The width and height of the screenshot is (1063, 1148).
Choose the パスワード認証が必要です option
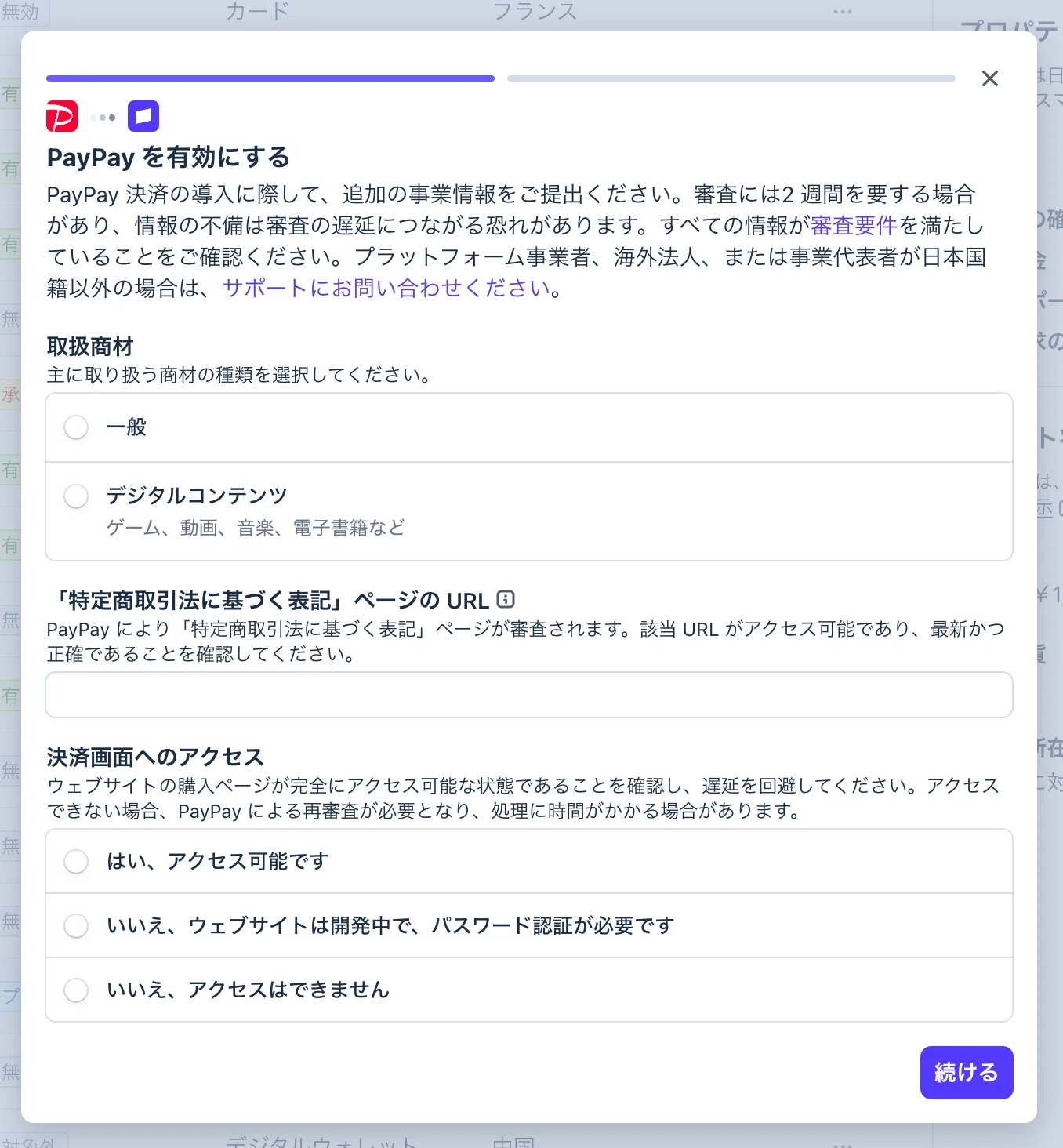pos(76,925)
